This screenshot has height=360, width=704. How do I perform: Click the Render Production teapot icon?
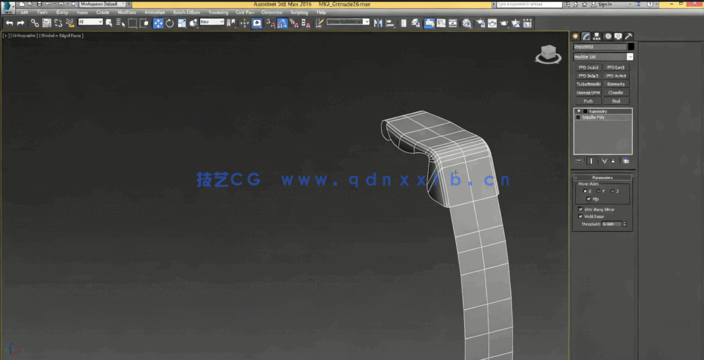504,23
